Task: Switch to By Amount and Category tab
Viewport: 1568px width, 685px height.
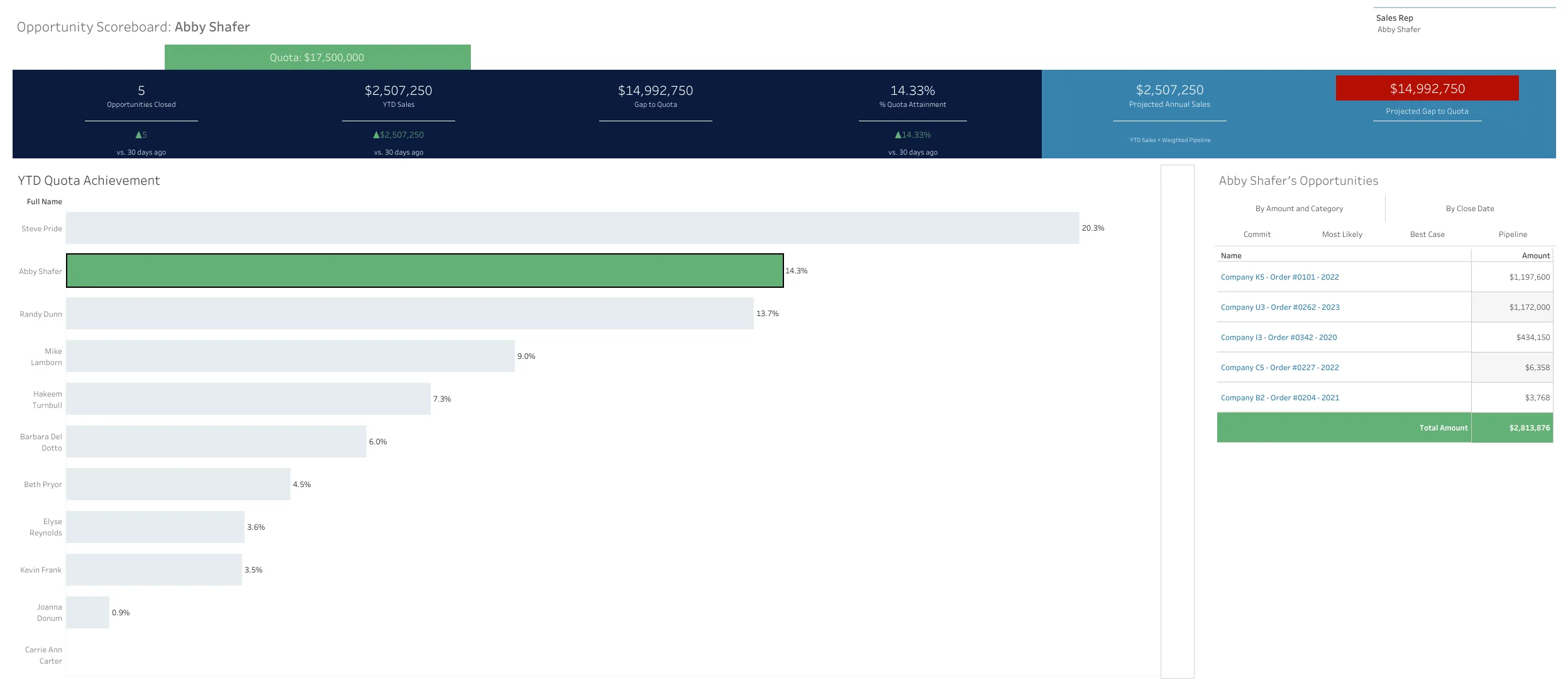Action: click(x=1299, y=209)
